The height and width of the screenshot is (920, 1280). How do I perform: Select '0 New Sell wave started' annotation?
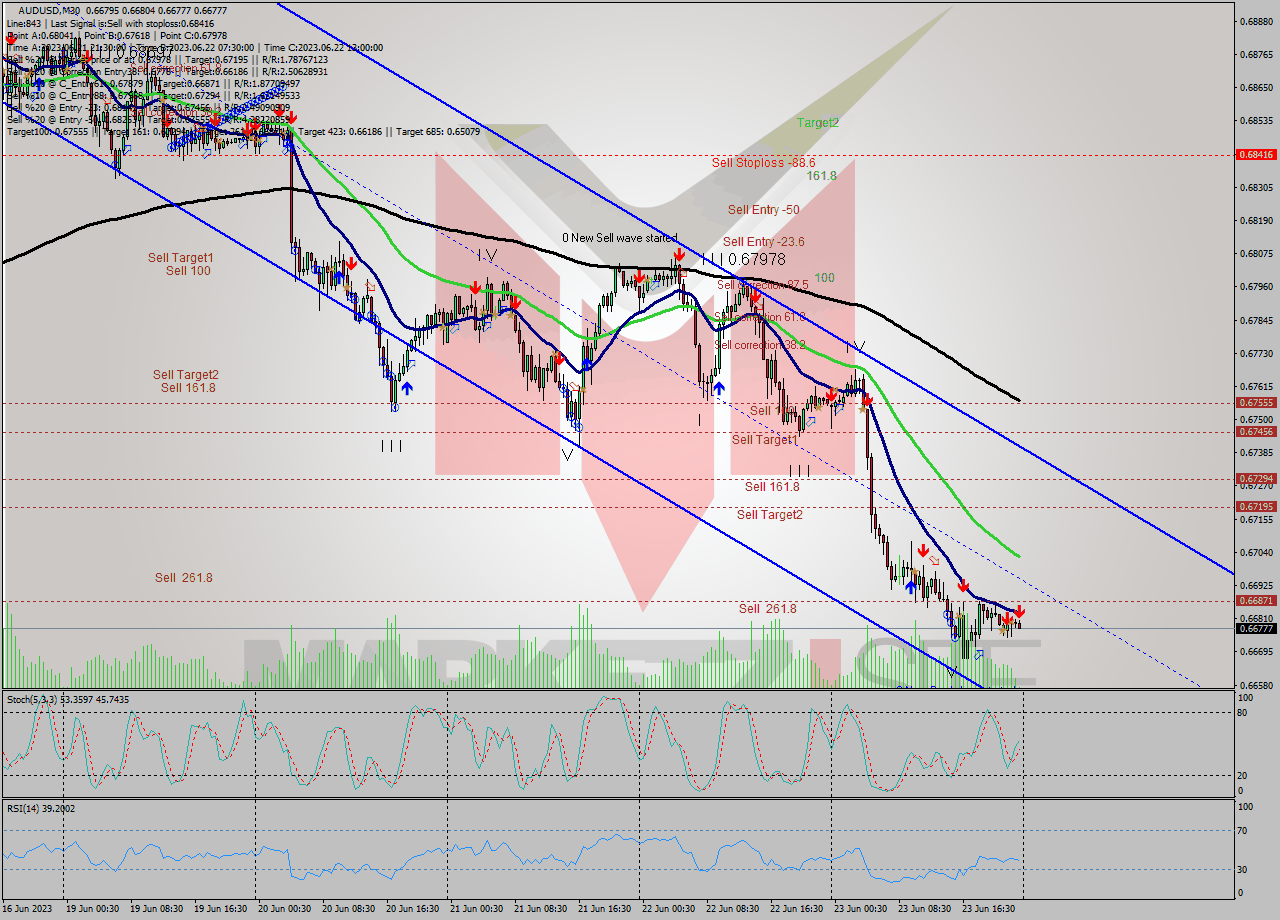click(x=619, y=238)
